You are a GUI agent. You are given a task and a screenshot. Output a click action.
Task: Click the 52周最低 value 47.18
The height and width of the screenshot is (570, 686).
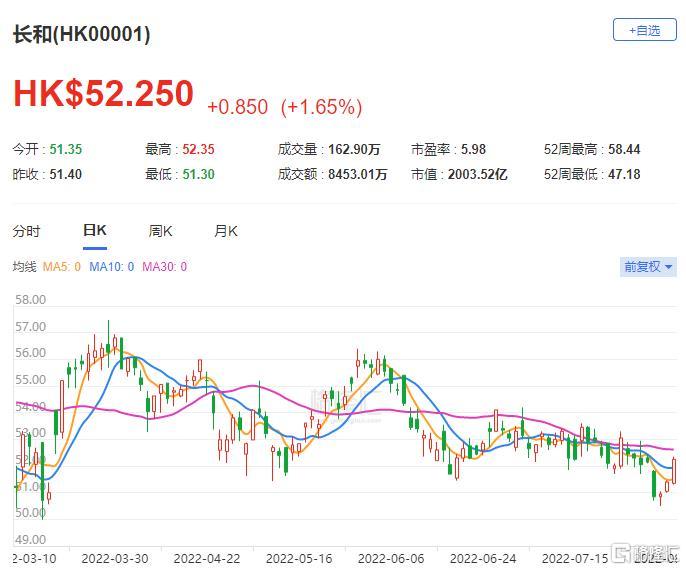click(x=624, y=174)
